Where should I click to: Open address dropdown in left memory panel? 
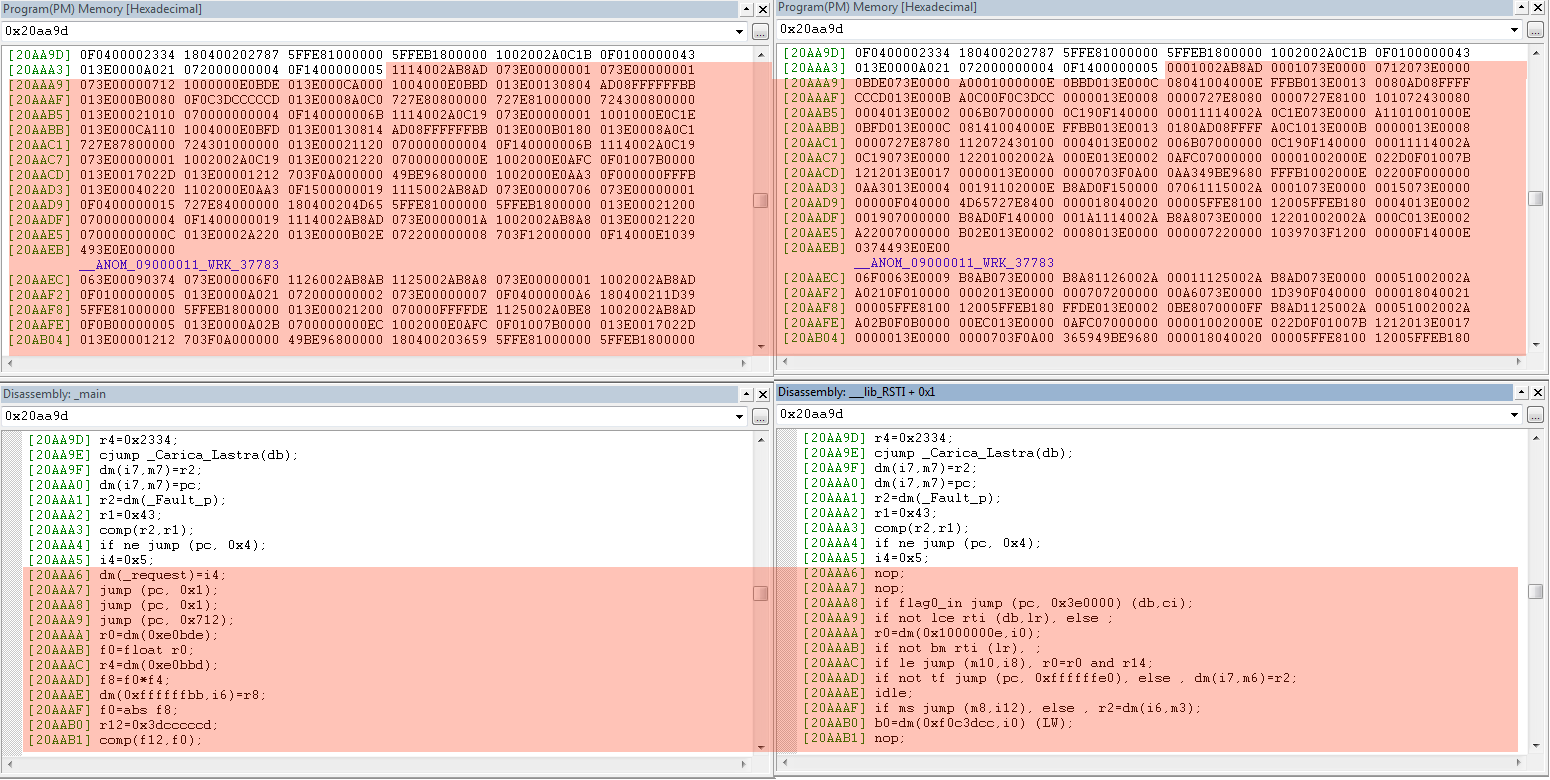point(740,31)
